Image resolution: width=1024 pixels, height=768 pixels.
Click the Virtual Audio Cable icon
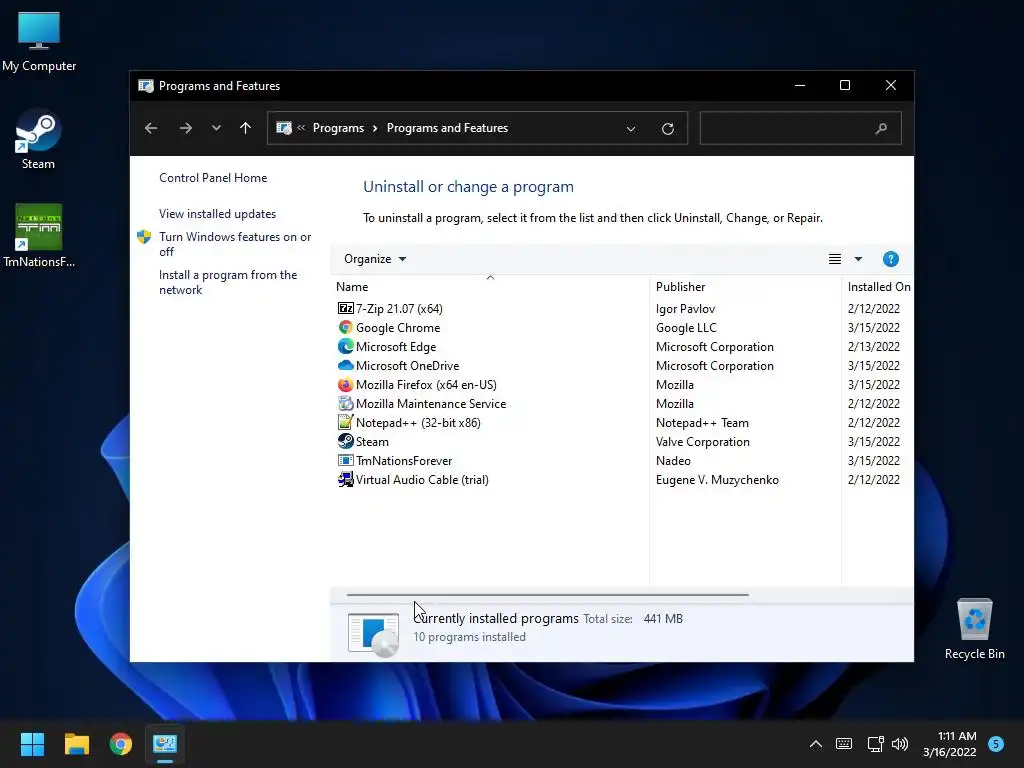coord(345,479)
